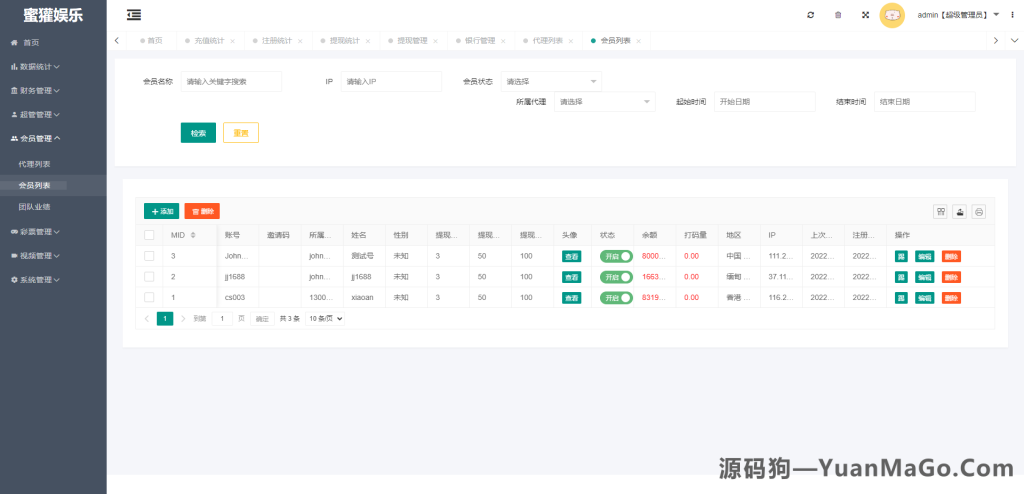Click 编辑 for row MID 3

coord(924,257)
